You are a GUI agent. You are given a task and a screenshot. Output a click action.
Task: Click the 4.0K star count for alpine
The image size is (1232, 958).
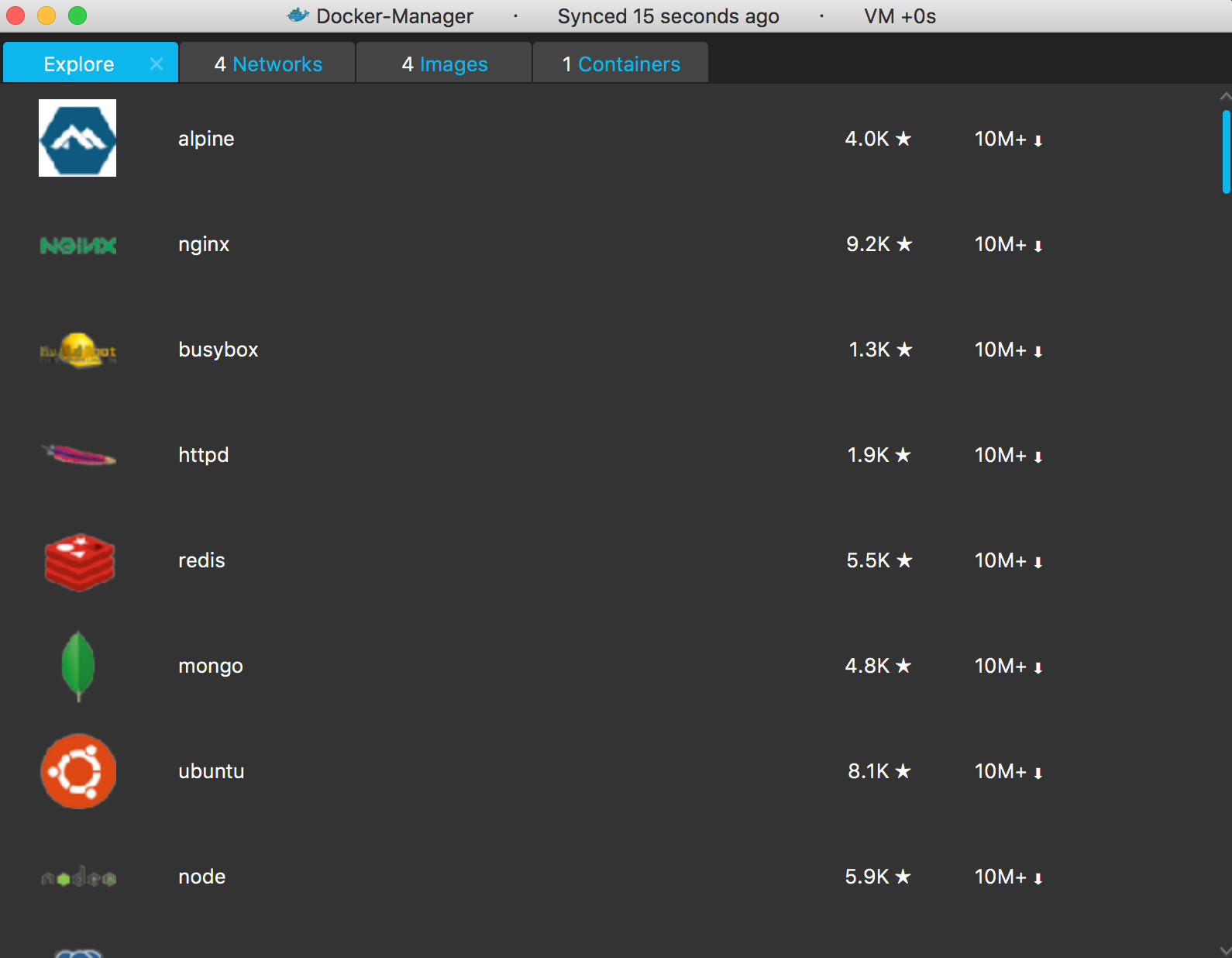[x=867, y=139]
